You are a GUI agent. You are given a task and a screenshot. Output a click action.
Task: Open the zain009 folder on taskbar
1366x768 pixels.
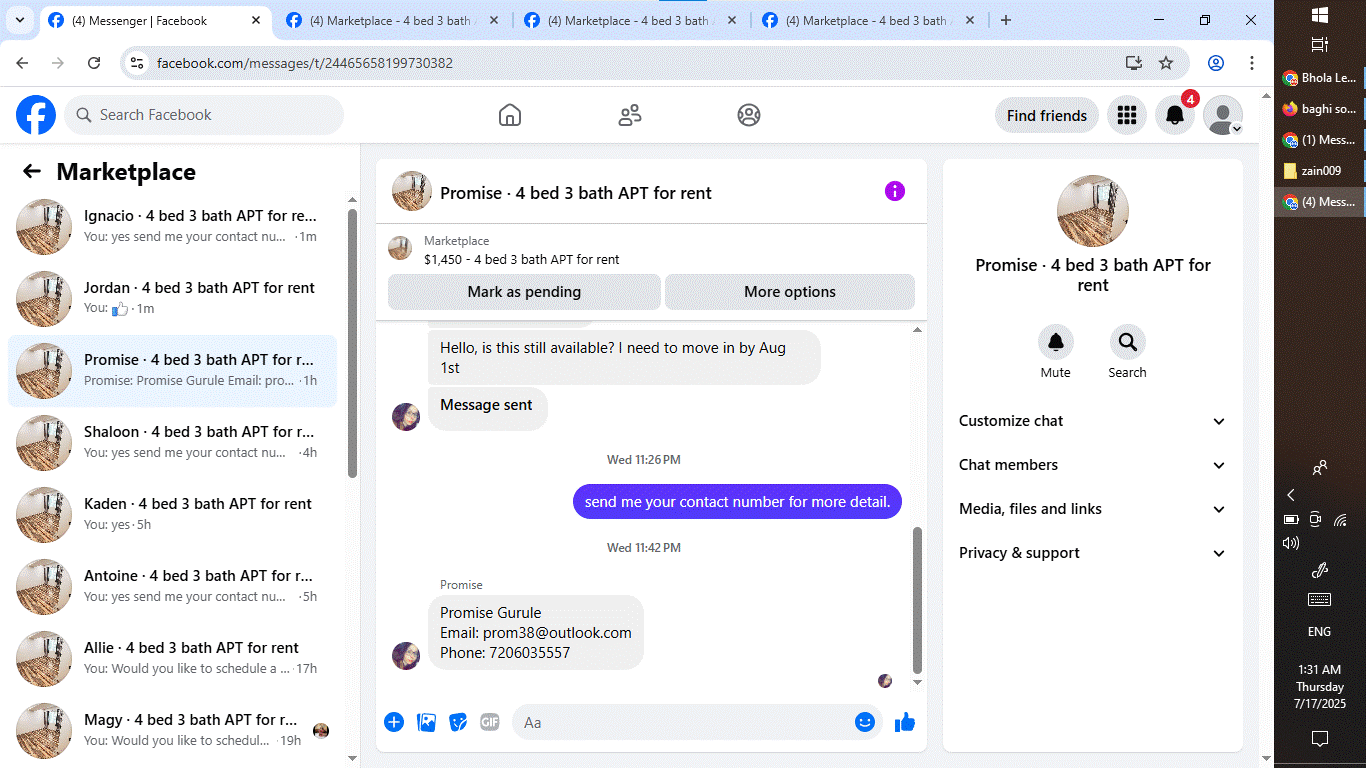pyautogui.click(x=1320, y=171)
